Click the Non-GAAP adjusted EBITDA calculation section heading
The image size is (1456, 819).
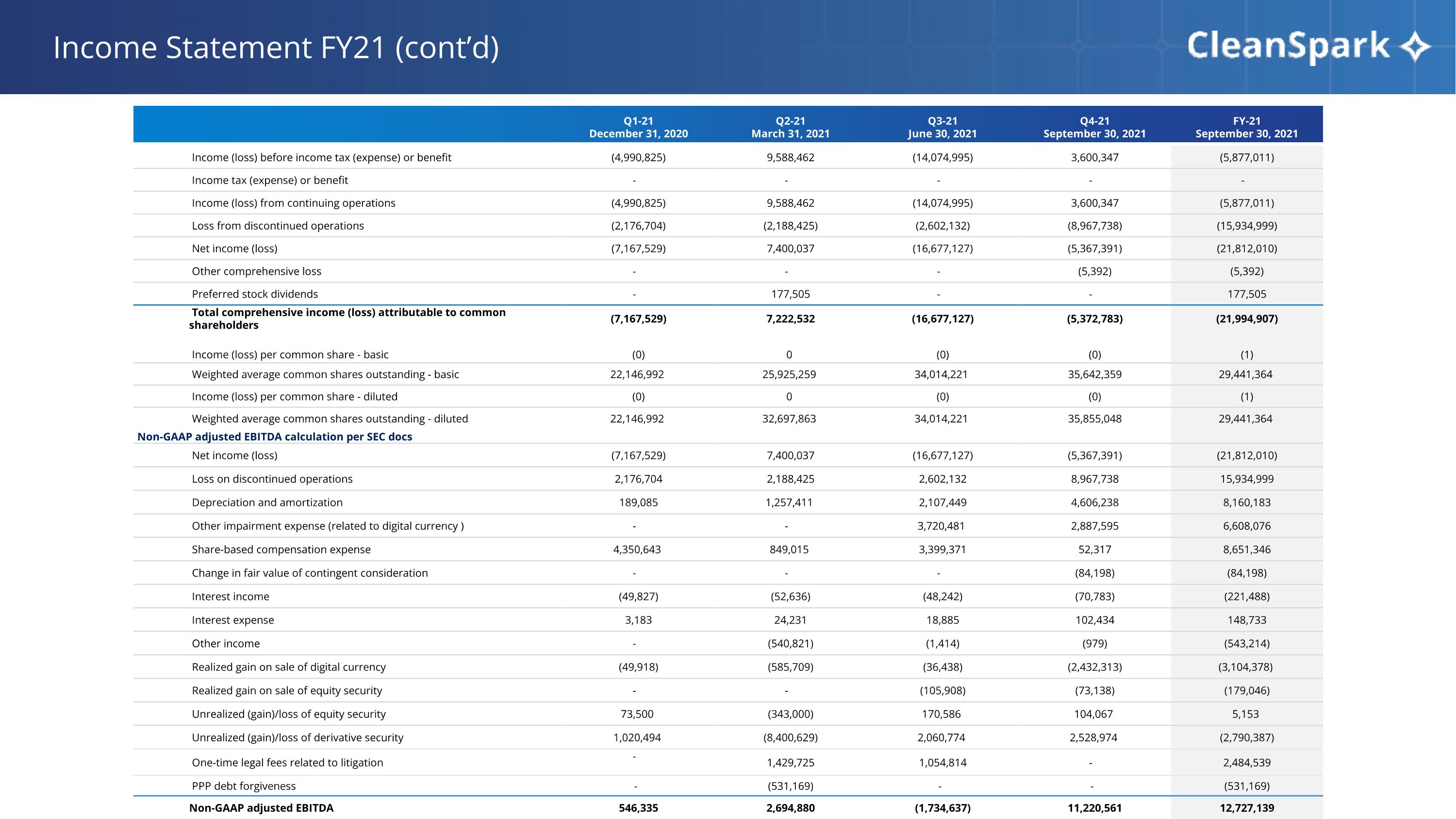tap(275, 436)
